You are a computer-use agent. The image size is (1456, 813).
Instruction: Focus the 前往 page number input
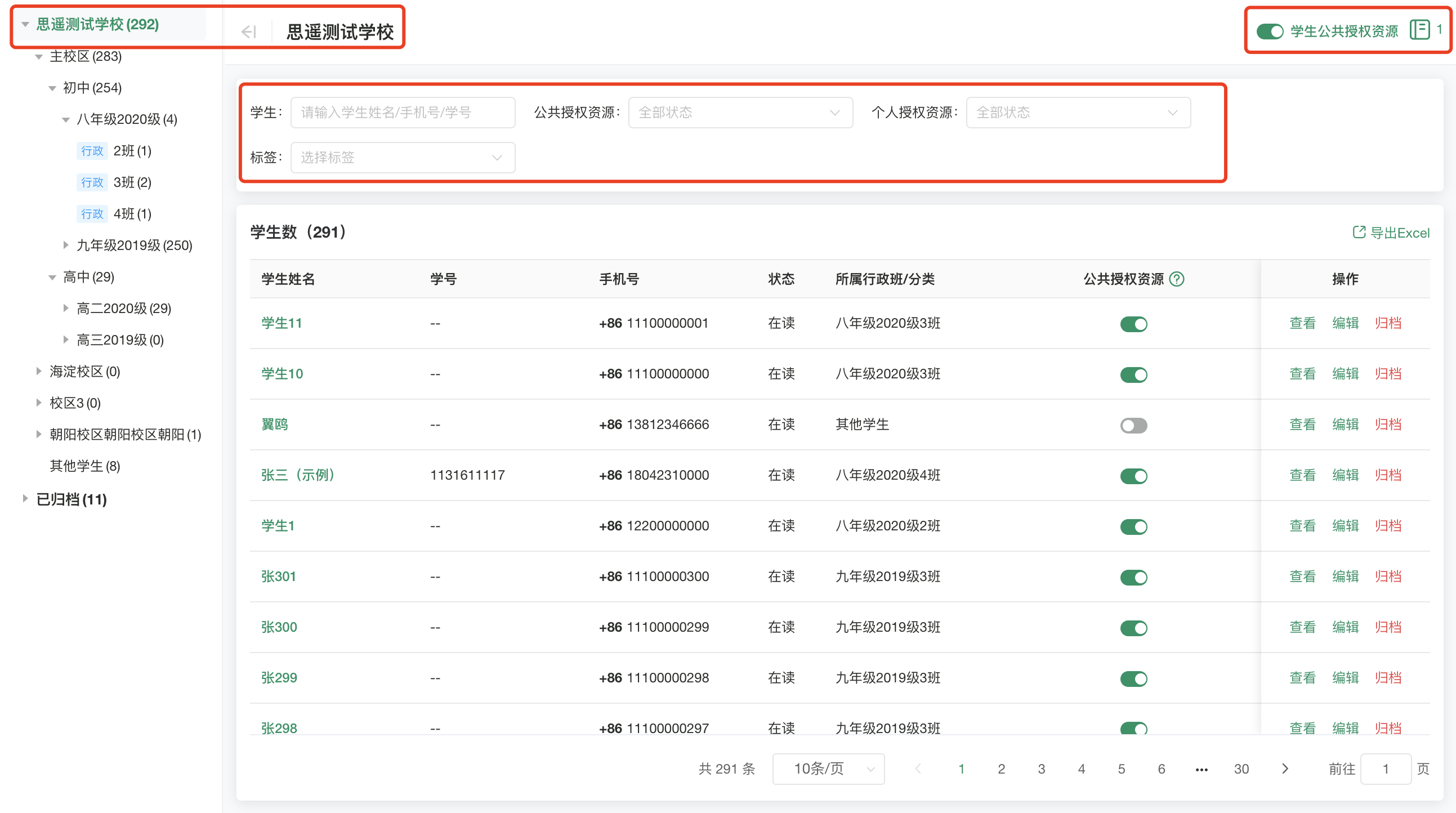coord(1386,769)
